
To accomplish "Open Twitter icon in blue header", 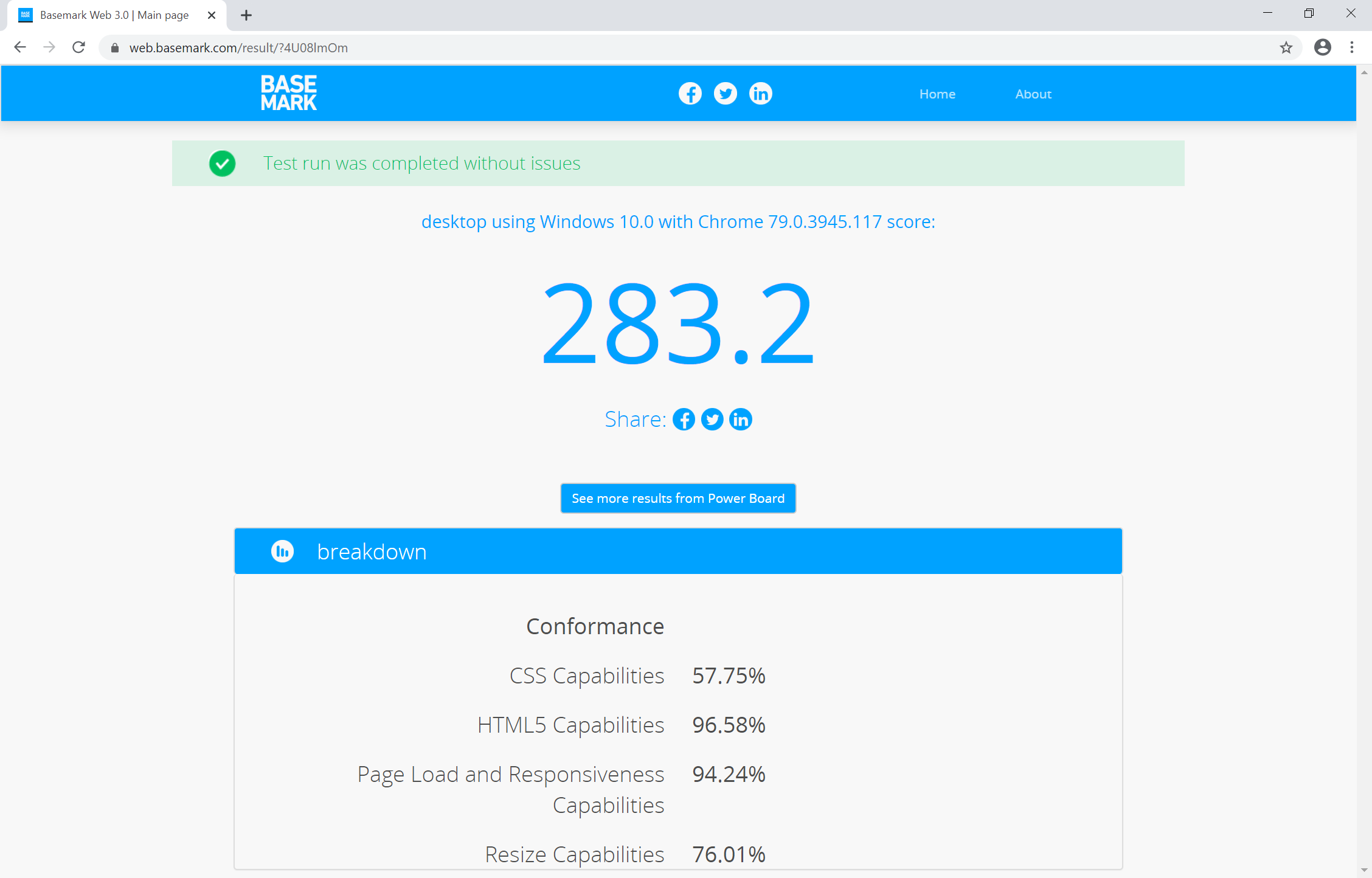I will tap(725, 94).
